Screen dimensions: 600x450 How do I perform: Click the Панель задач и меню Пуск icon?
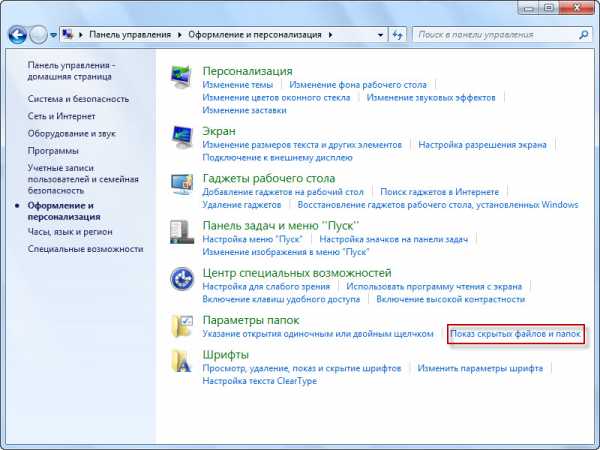tap(182, 232)
